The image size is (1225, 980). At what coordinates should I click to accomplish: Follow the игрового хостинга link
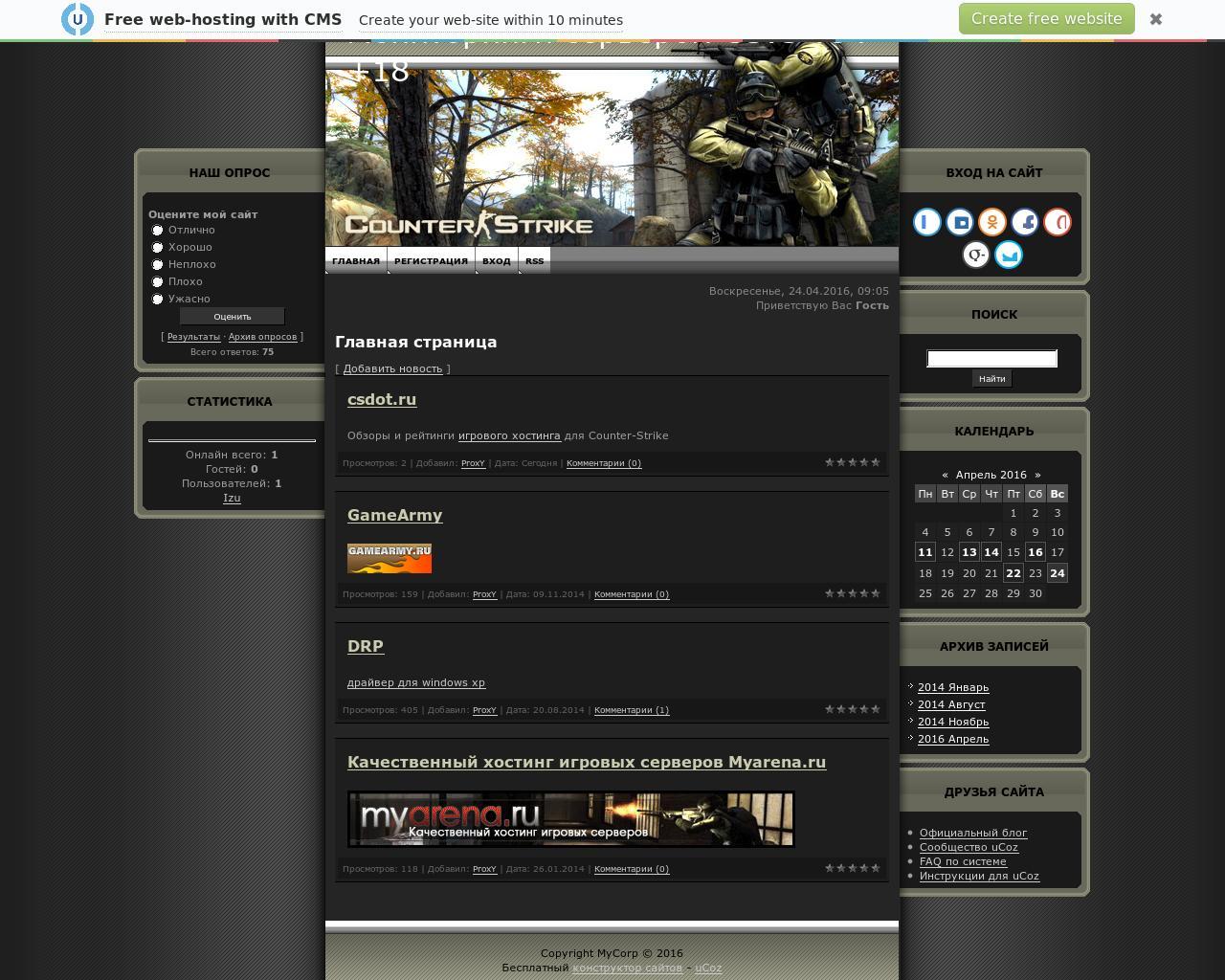(x=509, y=435)
